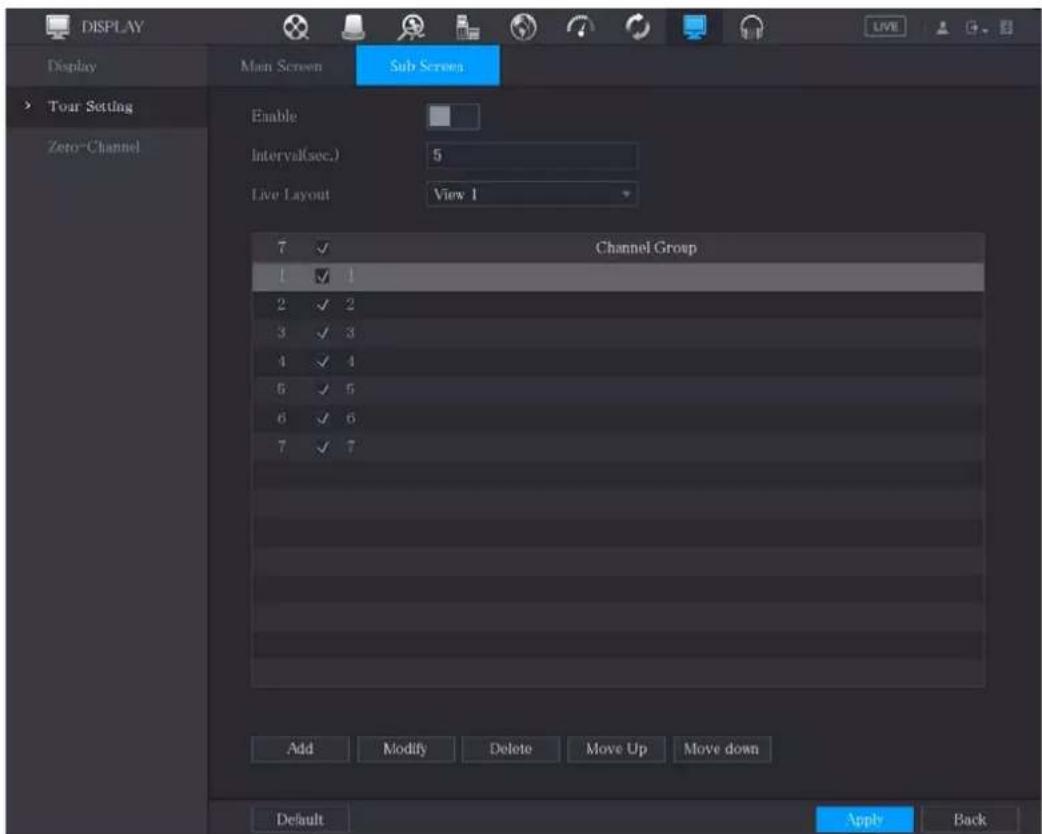The width and height of the screenshot is (1042, 834).
Task: Uncheck channel group 7 checkbox
Action: click(322, 447)
